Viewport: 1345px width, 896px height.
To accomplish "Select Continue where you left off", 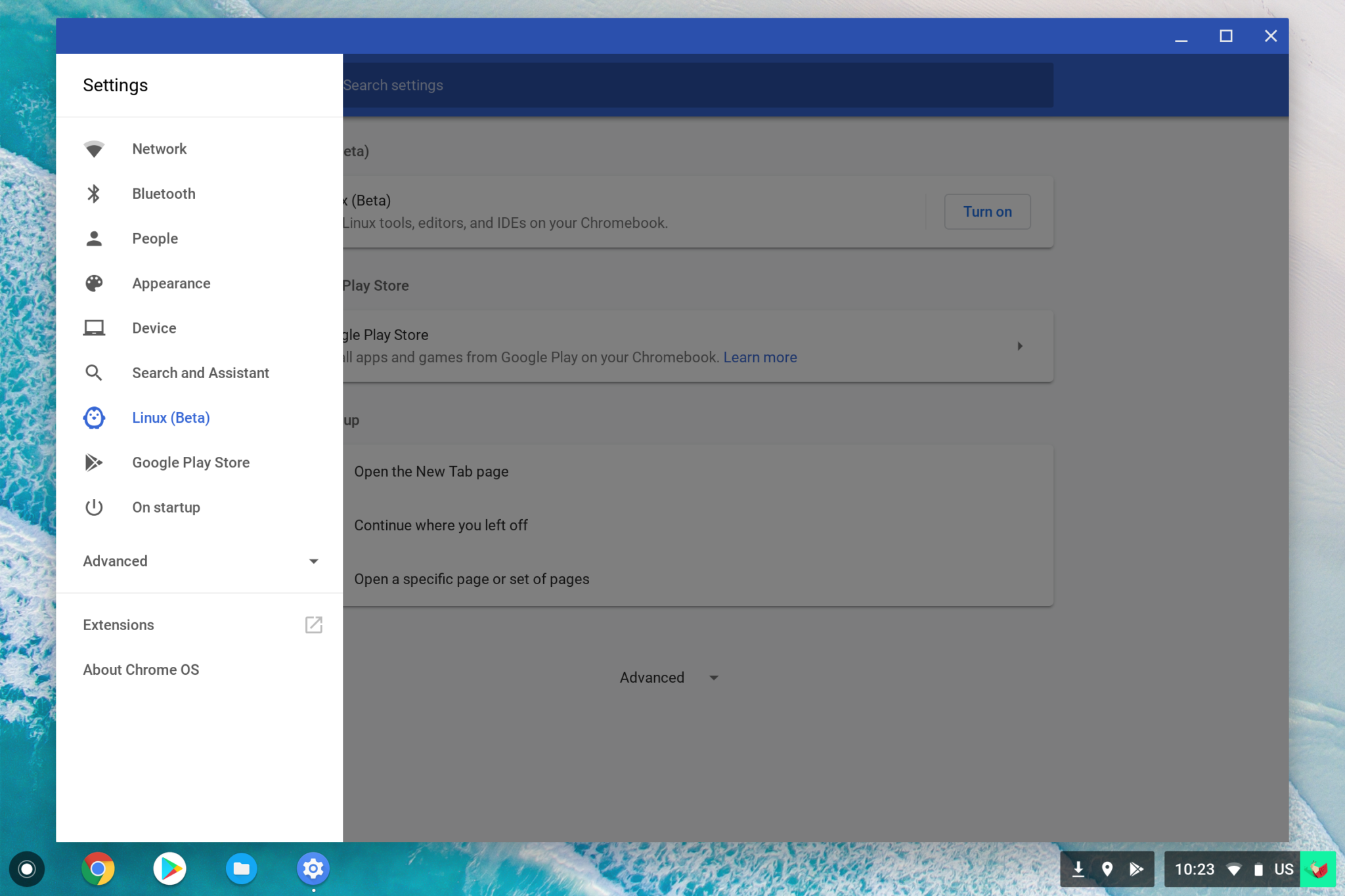I will [x=440, y=525].
